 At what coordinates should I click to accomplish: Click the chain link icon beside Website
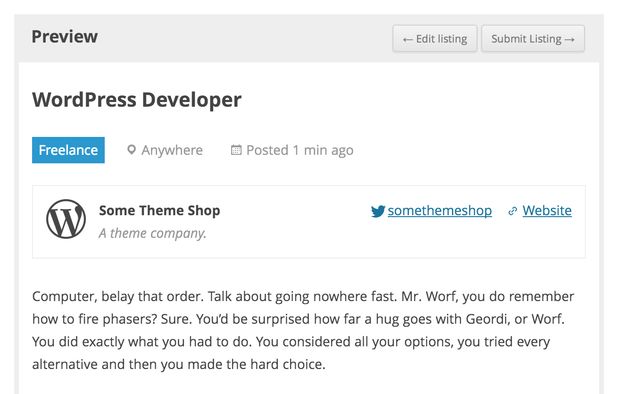(512, 211)
